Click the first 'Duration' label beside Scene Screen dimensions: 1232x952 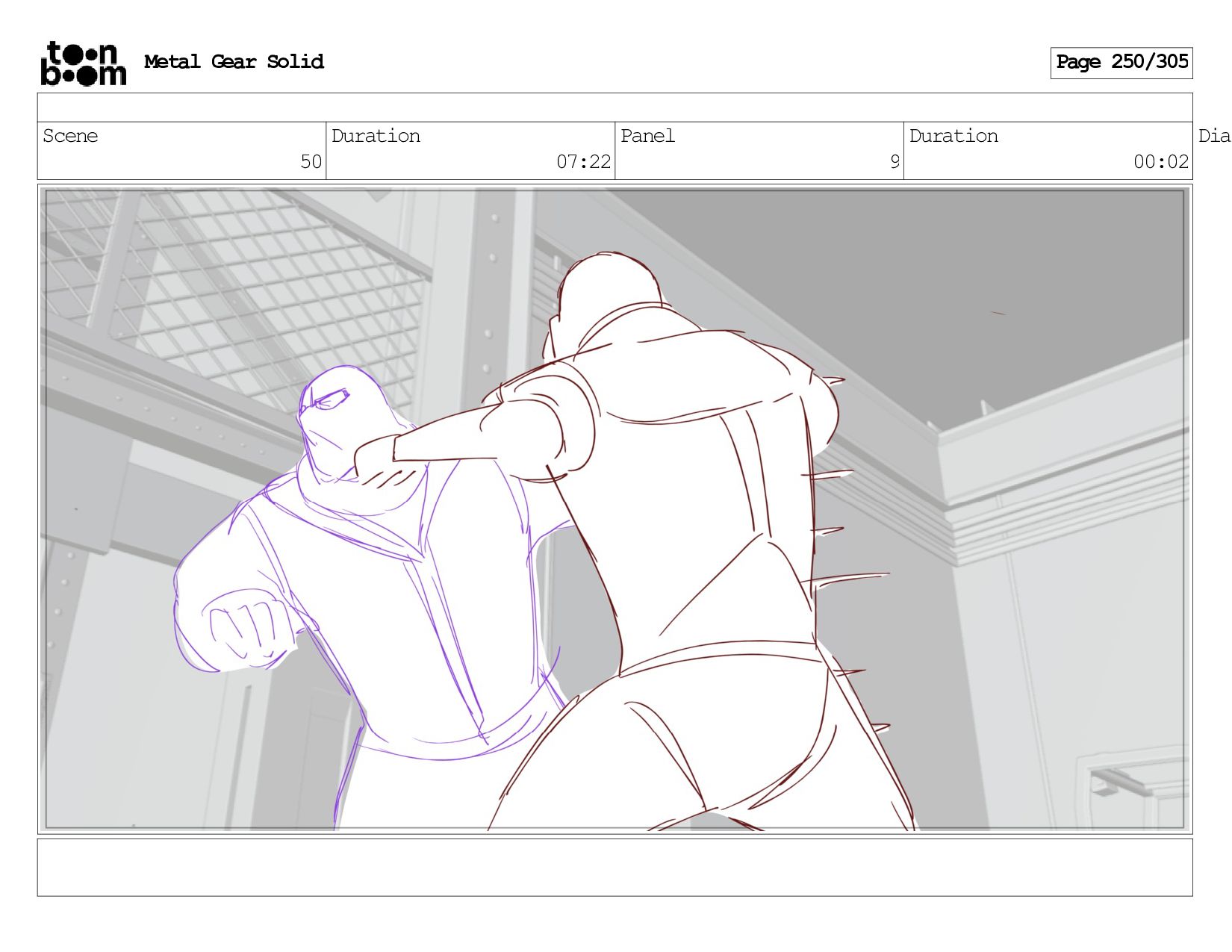[x=376, y=136]
